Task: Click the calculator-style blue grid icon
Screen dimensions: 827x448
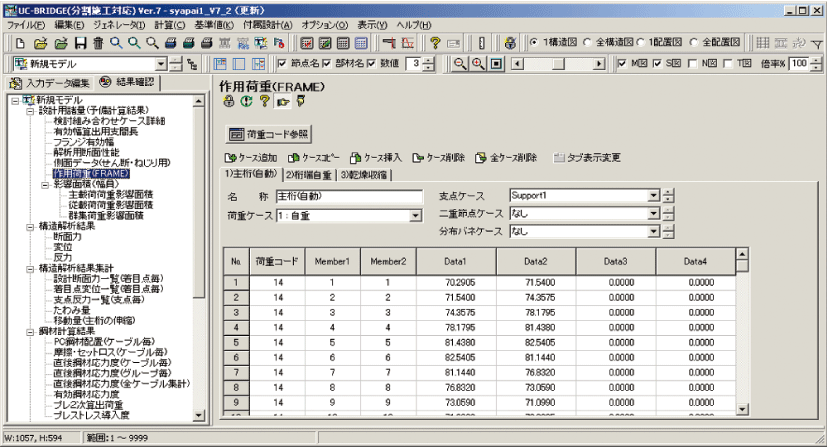Action: [361, 43]
